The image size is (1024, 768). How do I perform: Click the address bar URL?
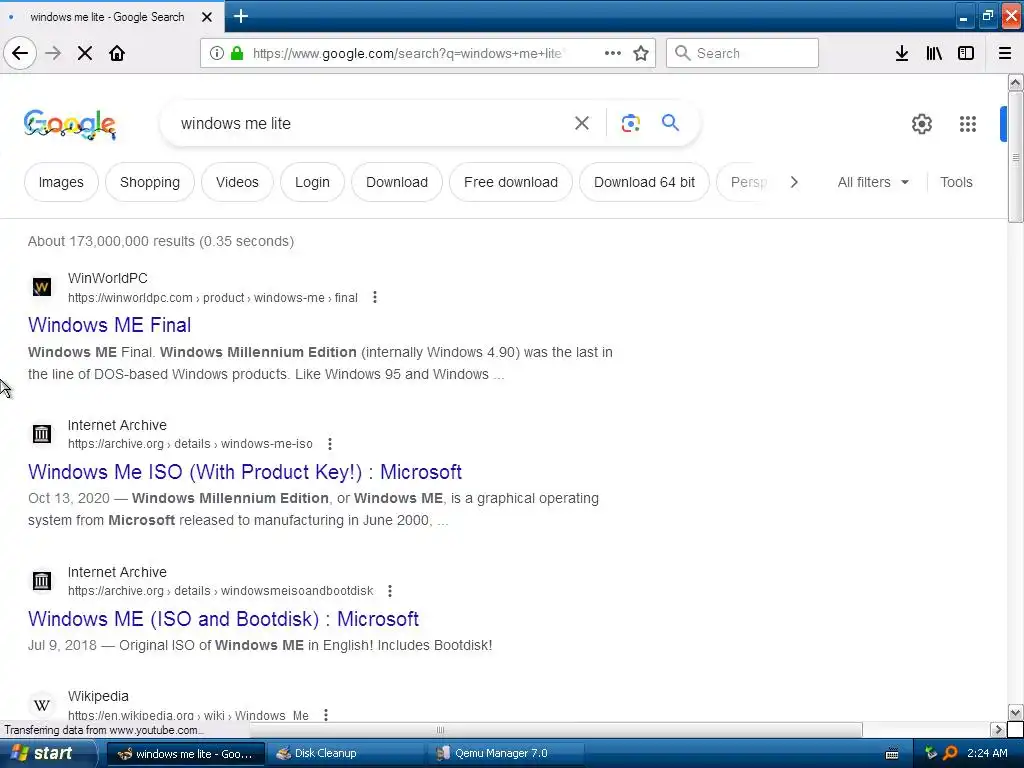tap(407, 54)
